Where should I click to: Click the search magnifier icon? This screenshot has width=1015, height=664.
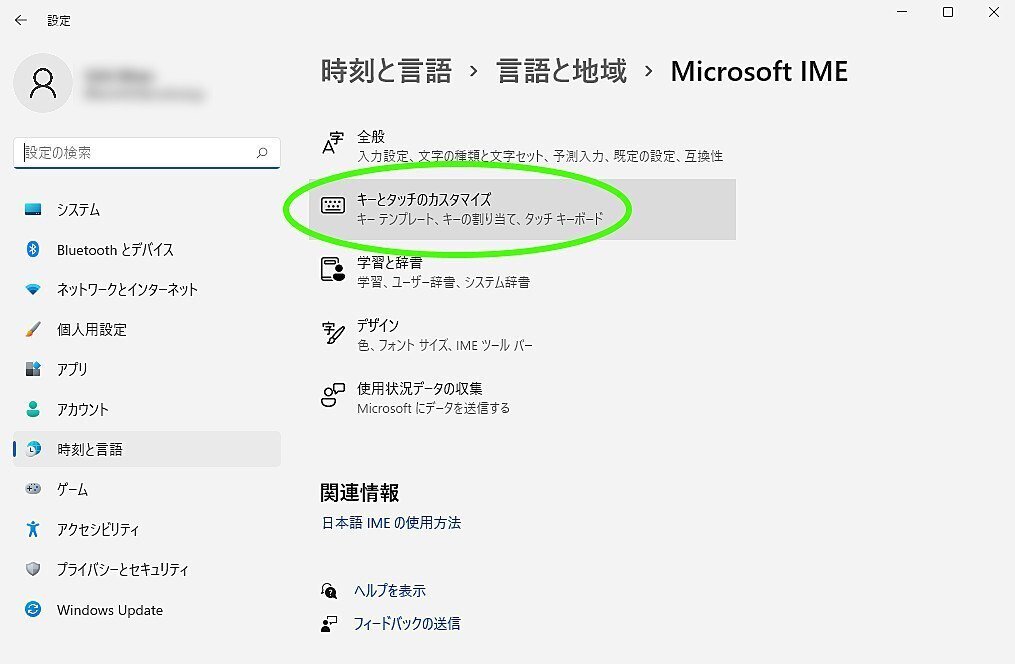[x=262, y=153]
